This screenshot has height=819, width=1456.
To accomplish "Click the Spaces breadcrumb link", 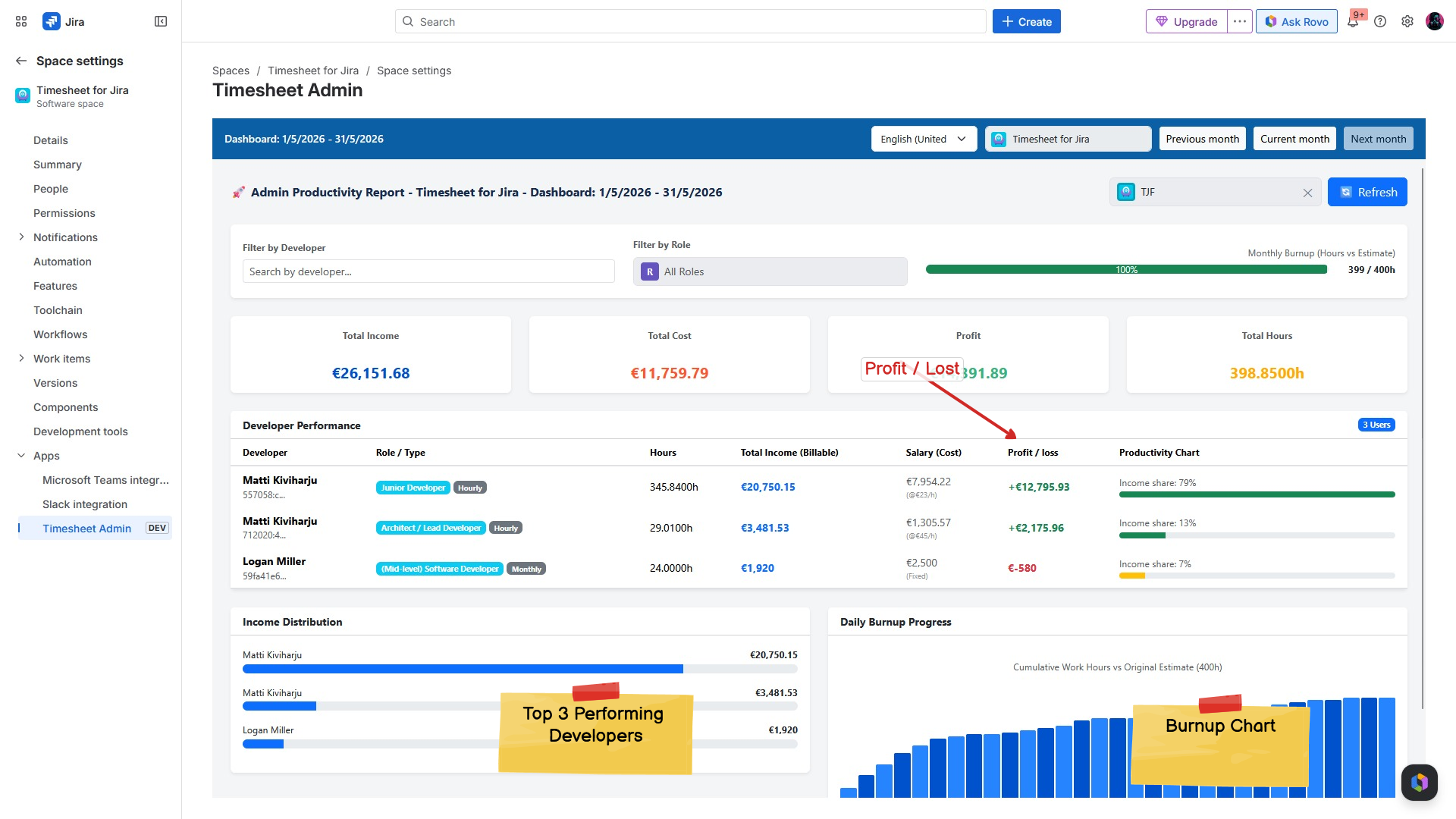I will tap(231, 71).
